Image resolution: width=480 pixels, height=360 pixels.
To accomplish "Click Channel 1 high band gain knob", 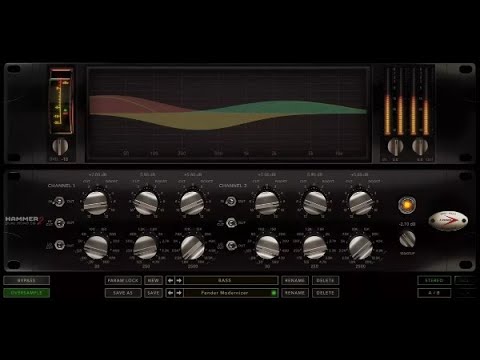I will (192, 203).
